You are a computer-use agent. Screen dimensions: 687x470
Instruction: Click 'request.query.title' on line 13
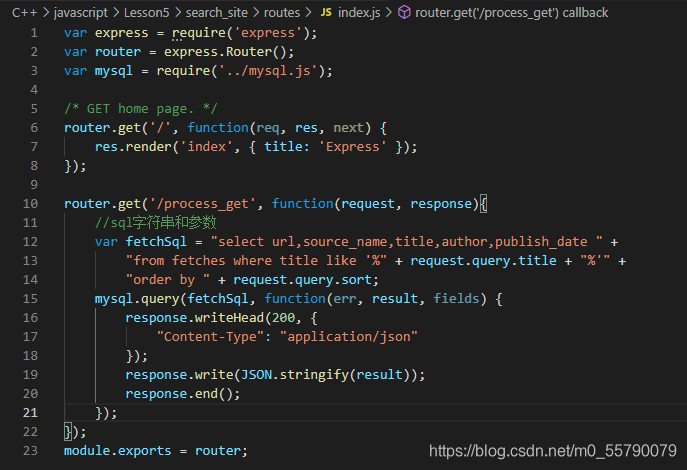coord(483,261)
